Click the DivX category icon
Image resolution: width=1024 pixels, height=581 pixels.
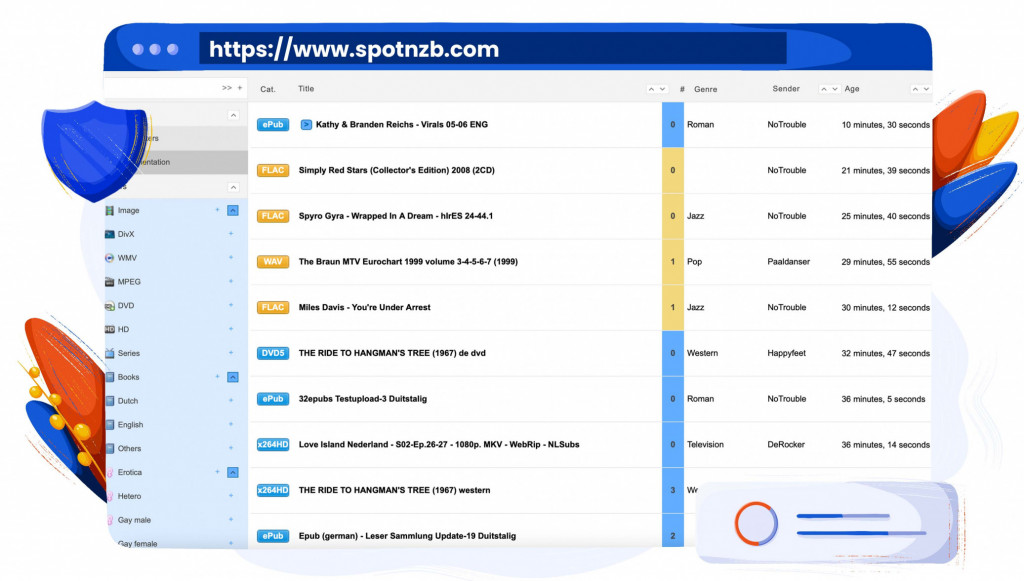point(110,234)
